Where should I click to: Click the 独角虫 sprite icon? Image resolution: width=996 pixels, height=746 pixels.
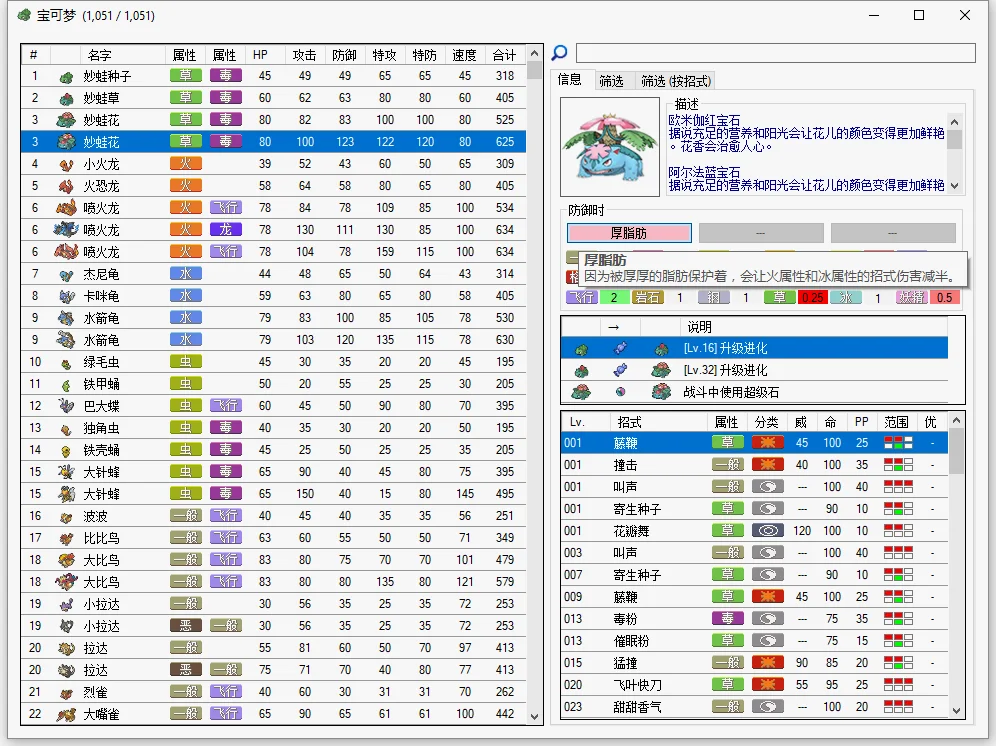click(66, 429)
